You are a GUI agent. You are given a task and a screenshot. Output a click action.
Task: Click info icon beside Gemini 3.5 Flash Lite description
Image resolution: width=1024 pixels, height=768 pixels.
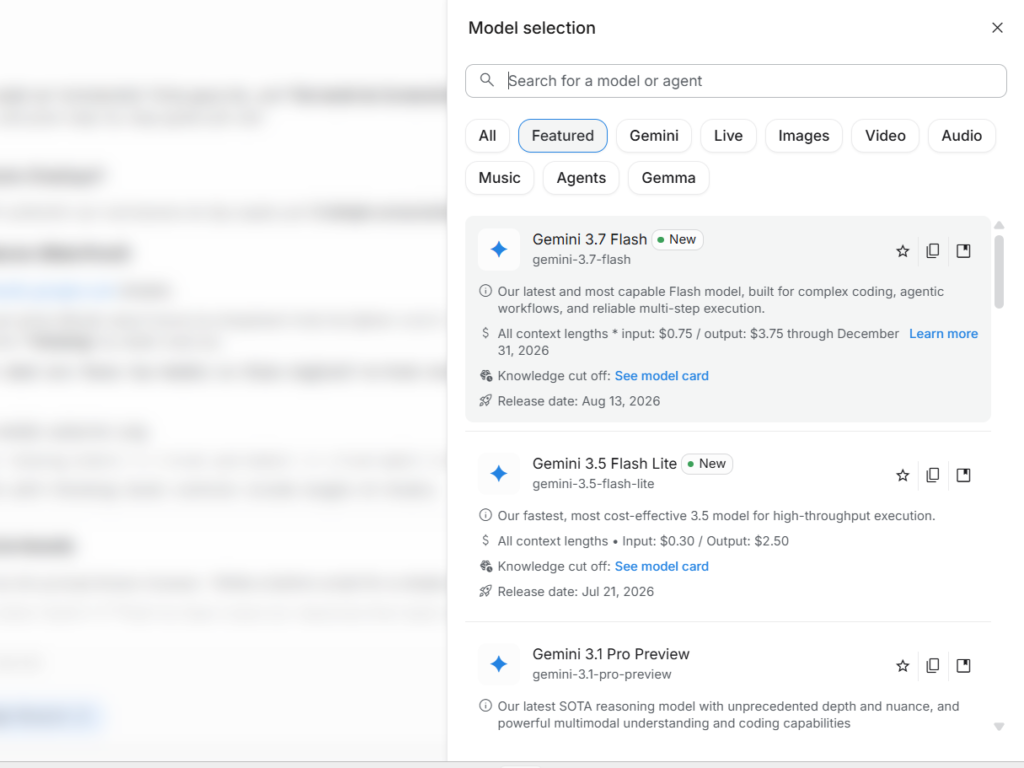coord(485,515)
